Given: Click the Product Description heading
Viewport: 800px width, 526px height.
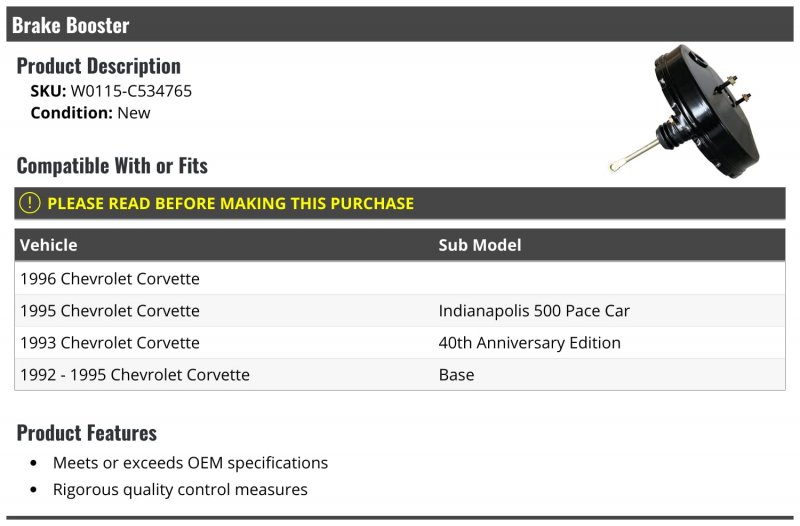Looking at the screenshot, I should pyautogui.click(x=98, y=66).
